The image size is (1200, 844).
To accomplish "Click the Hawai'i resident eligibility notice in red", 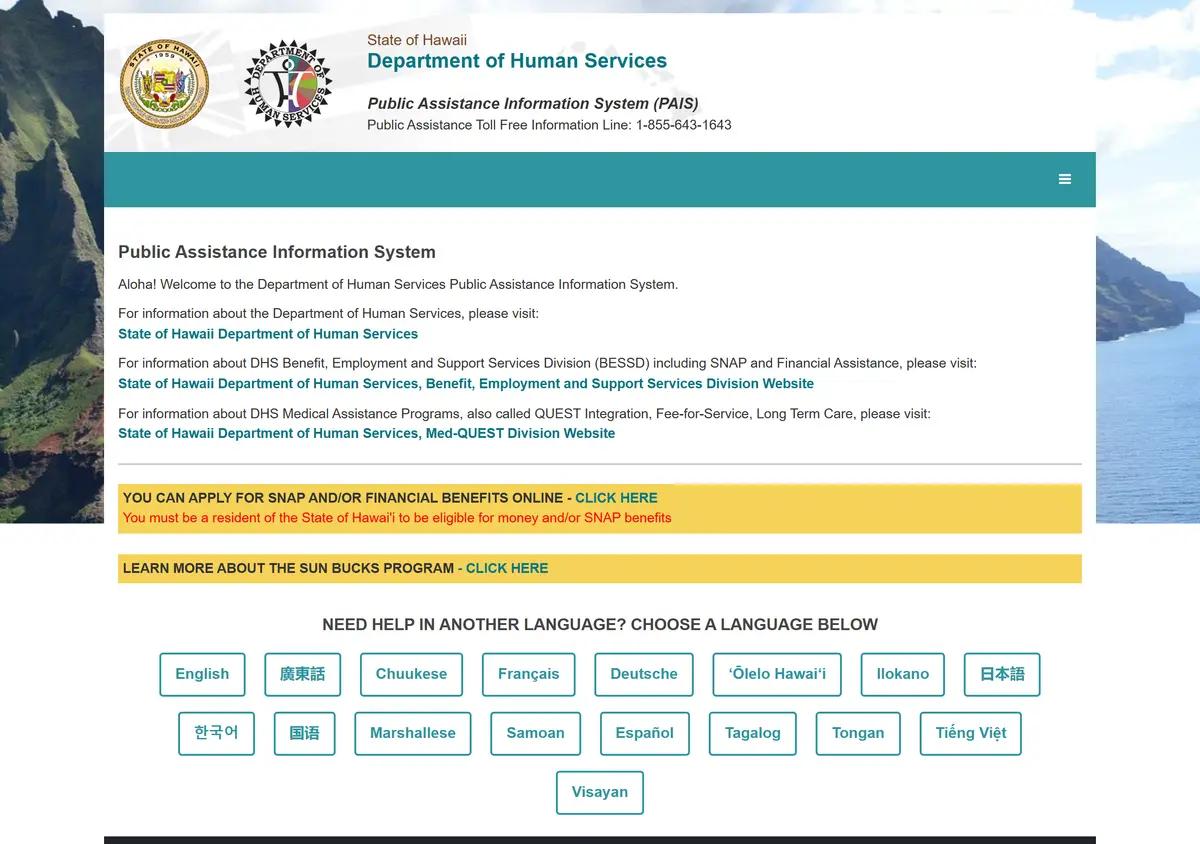I will 397,518.
